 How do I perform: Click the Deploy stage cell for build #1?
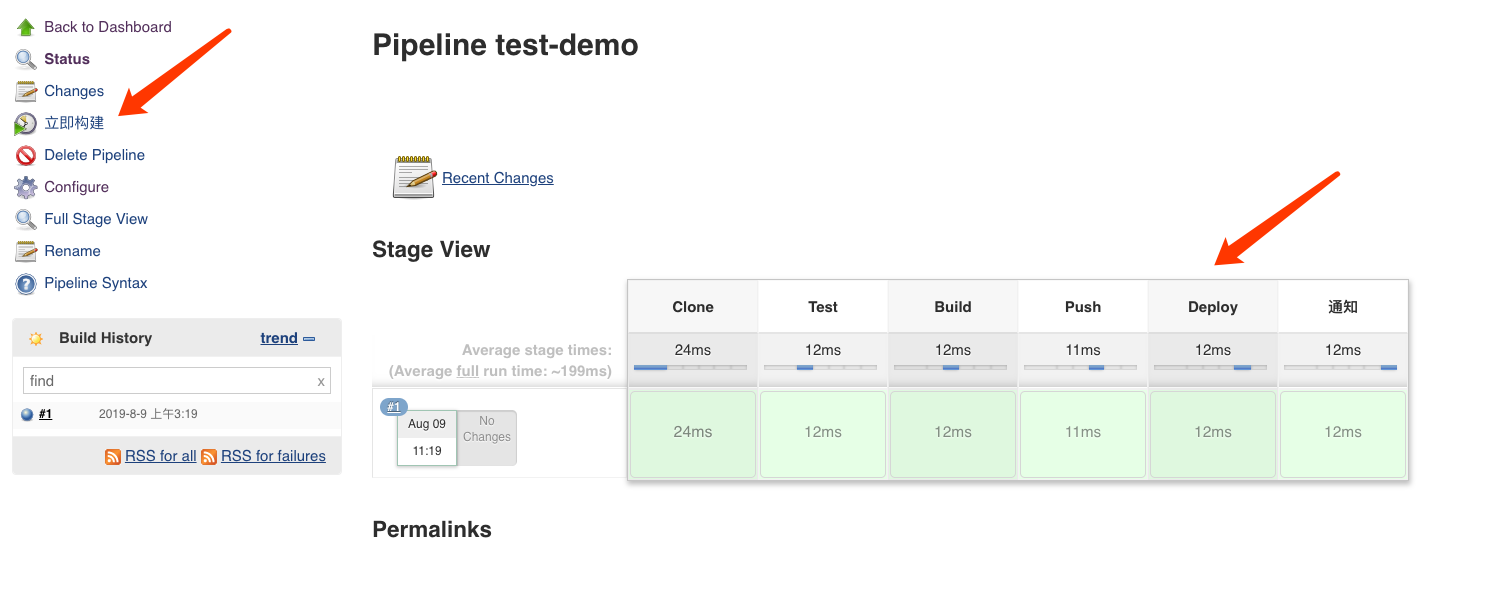pos(1212,434)
